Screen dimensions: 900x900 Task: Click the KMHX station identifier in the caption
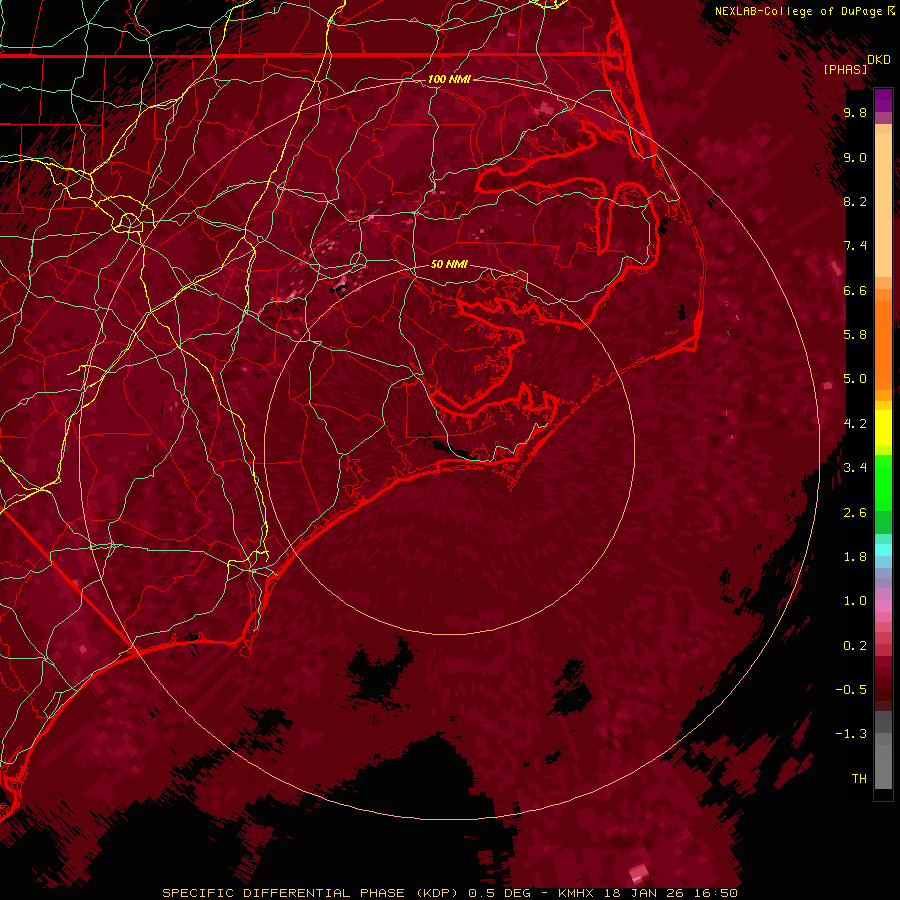tap(574, 893)
